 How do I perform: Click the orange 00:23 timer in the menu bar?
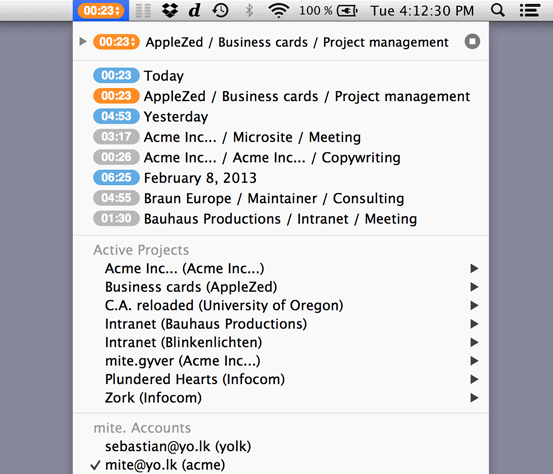[x=101, y=11]
